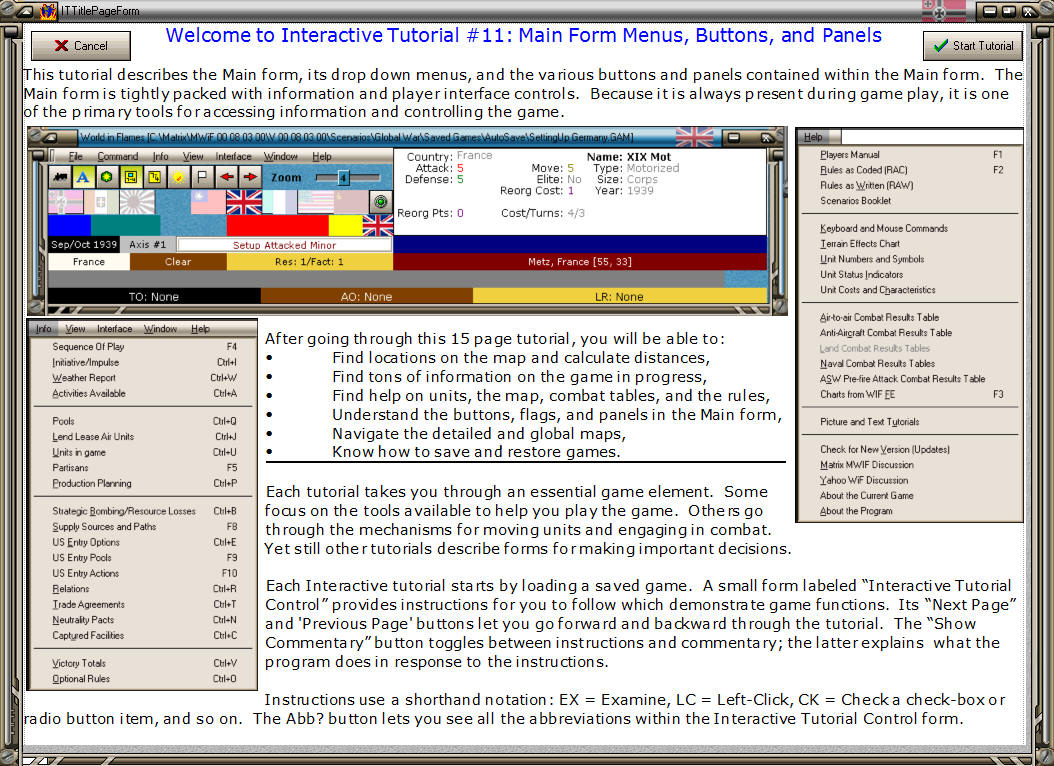Open the Info menu header above Sequence Of Play

coord(44,329)
